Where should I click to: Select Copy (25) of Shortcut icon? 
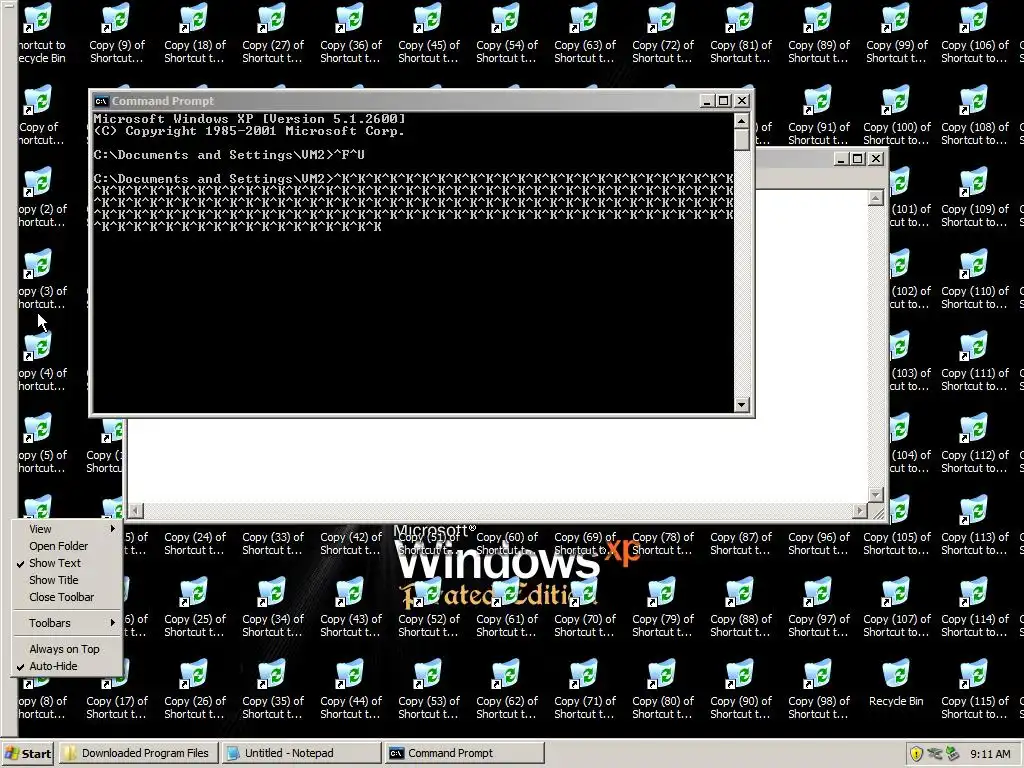pyautogui.click(x=195, y=607)
